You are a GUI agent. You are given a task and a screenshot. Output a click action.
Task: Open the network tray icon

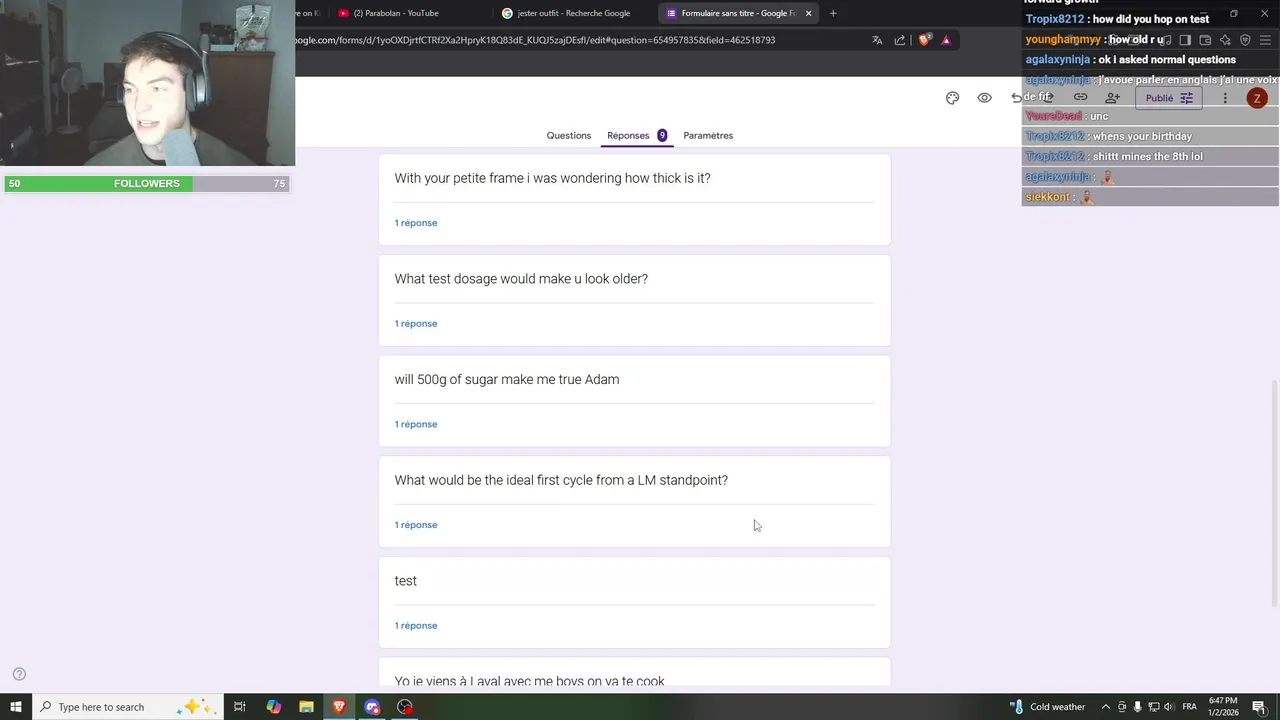(1153, 707)
